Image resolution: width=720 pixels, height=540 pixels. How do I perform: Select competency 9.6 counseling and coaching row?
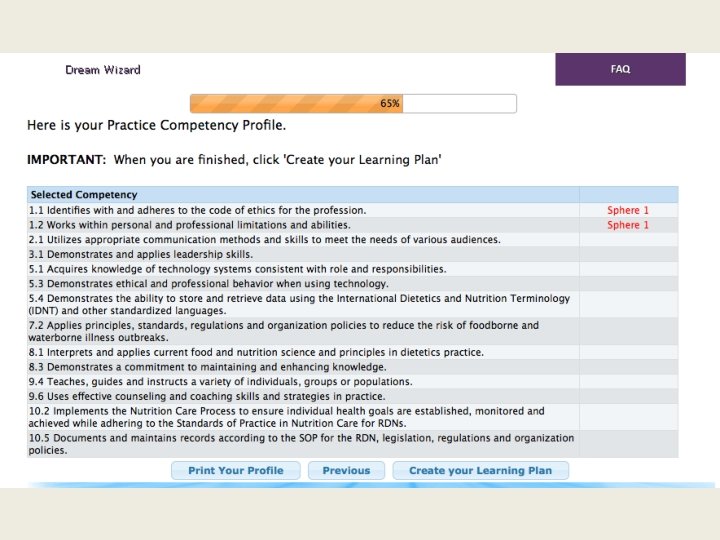(x=208, y=396)
